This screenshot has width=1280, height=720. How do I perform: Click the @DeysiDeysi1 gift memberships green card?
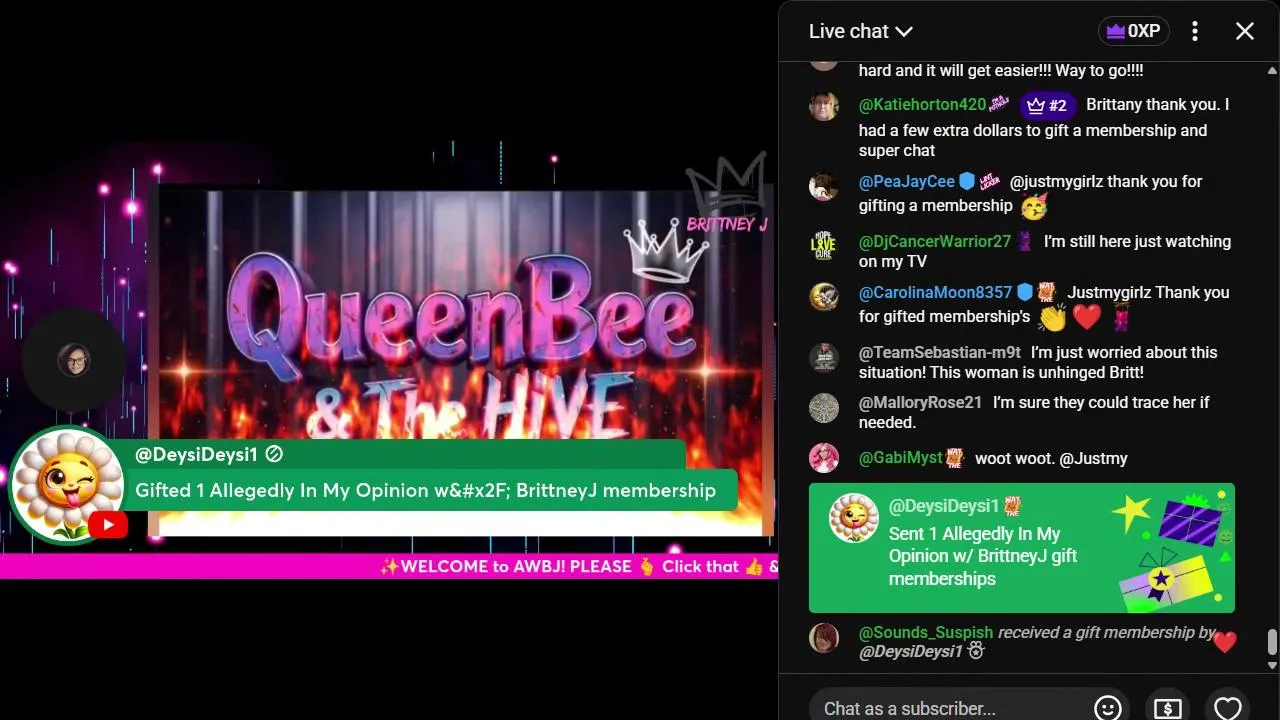click(x=1022, y=548)
